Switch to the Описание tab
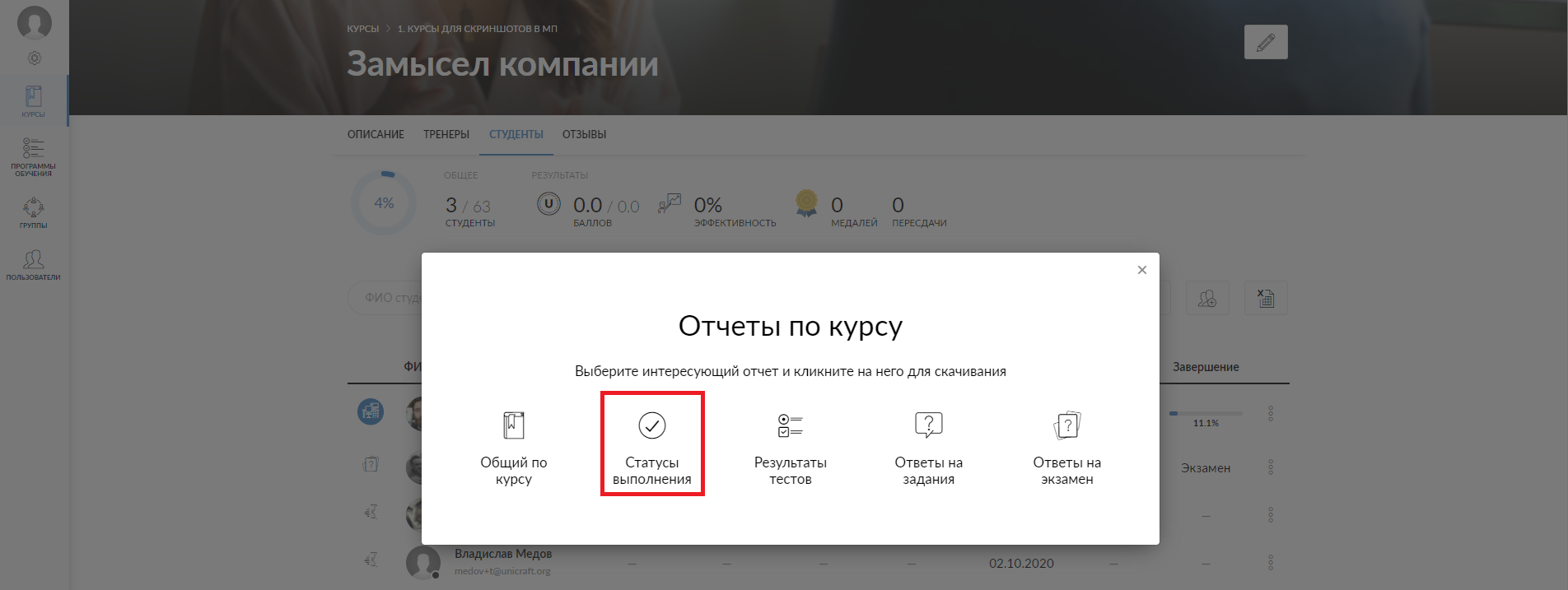The height and width of the screenshot is (590, 1568). 376,134
